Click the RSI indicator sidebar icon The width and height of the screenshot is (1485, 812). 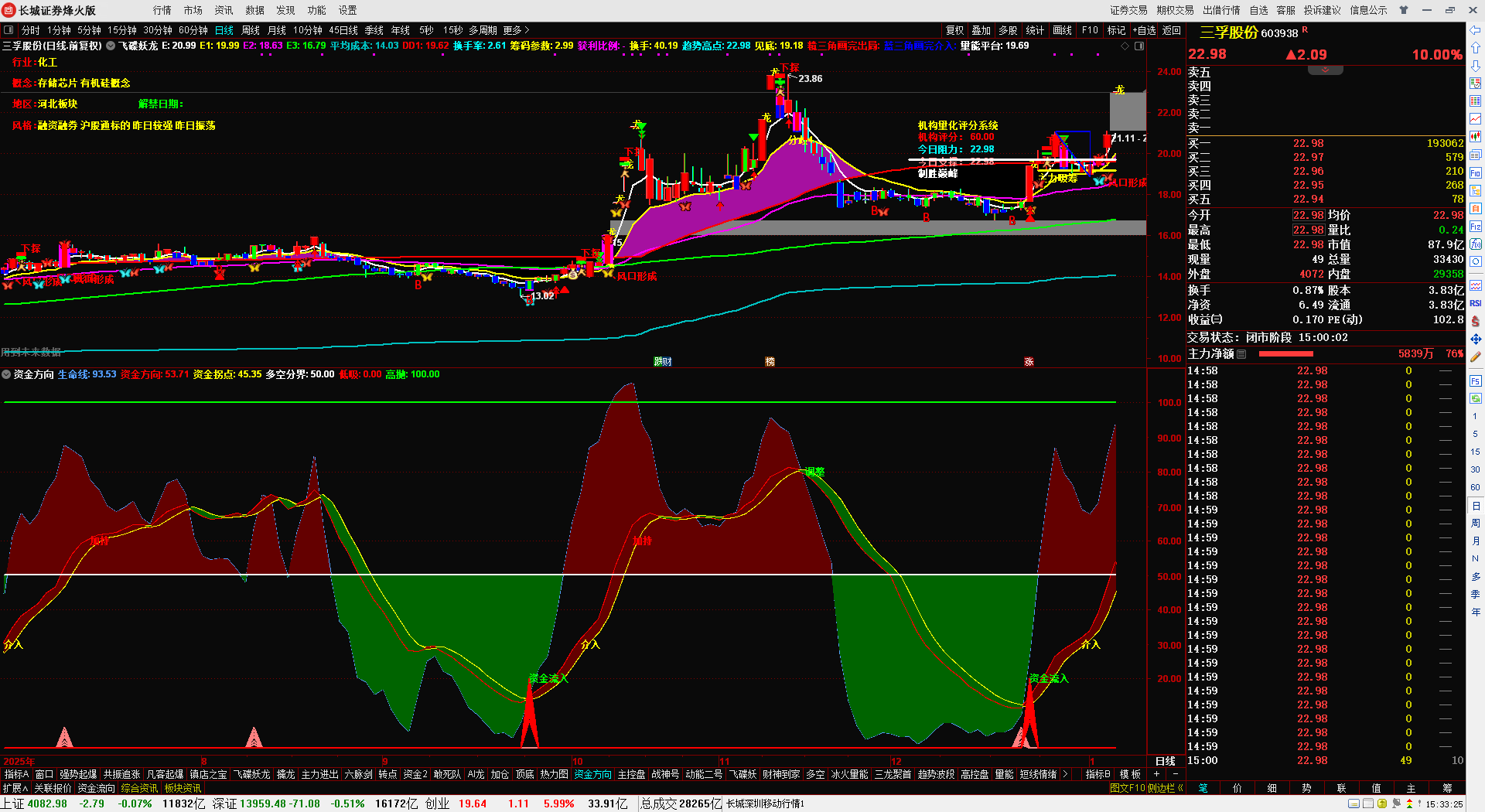pyautogui.click(x=1476, y=303)
